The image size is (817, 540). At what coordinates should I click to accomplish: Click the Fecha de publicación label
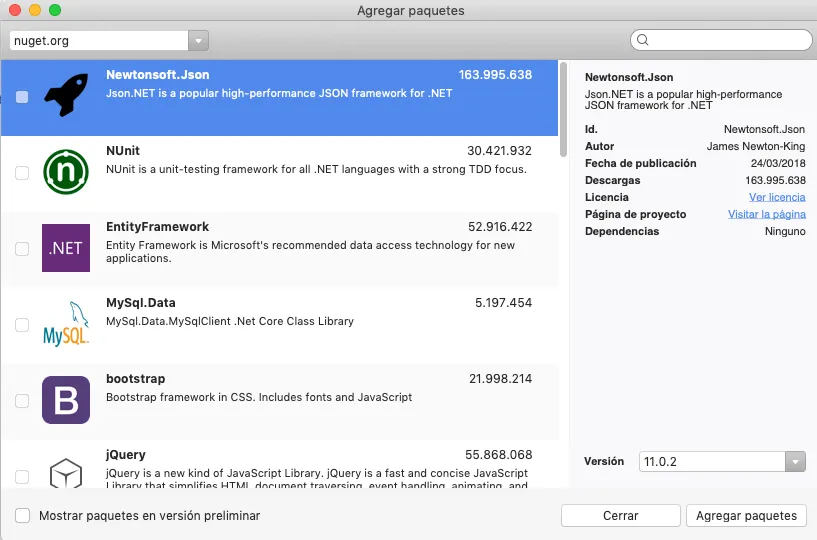(640, 163)
